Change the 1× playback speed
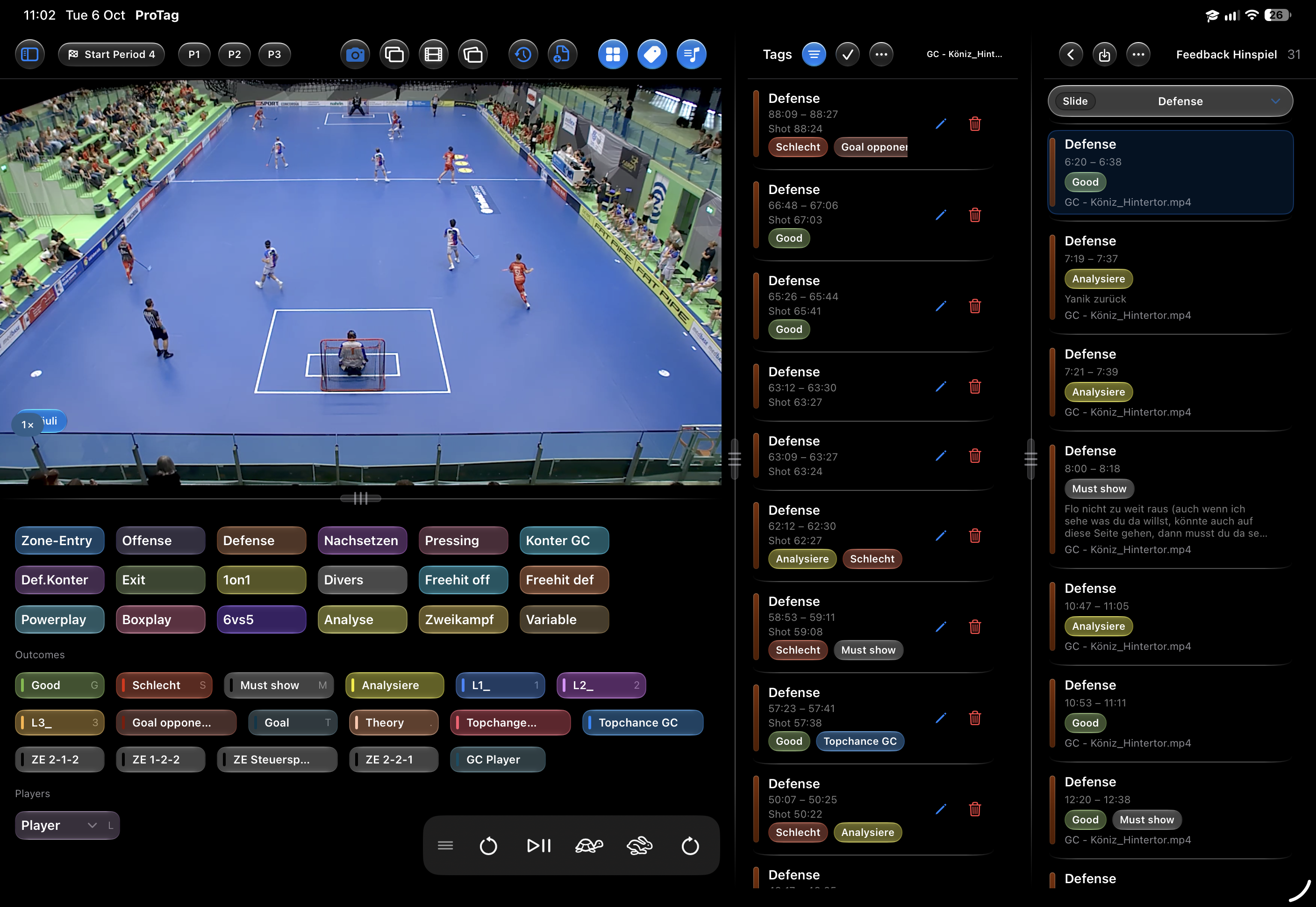1316x907 pixels. (27, 425)
